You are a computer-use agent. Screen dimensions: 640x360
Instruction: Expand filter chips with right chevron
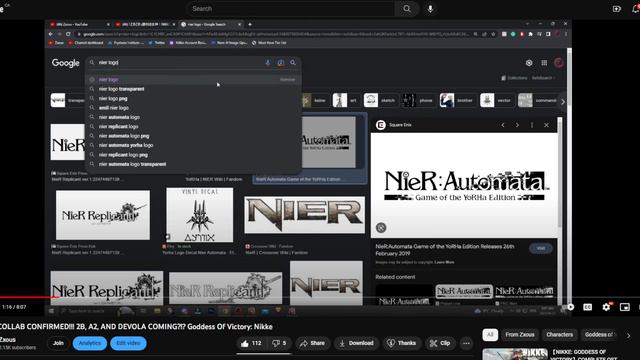coord(629,336)
